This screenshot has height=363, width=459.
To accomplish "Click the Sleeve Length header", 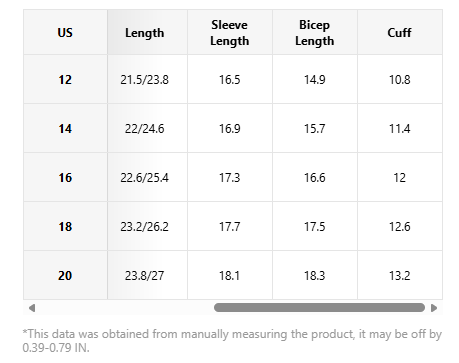I will (230, 32).
